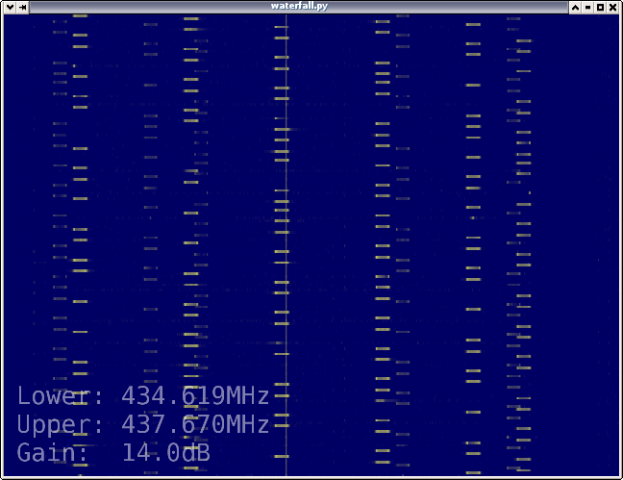Open the window menu dropdown arrow
623x480 pixels.
coord(10,7)
